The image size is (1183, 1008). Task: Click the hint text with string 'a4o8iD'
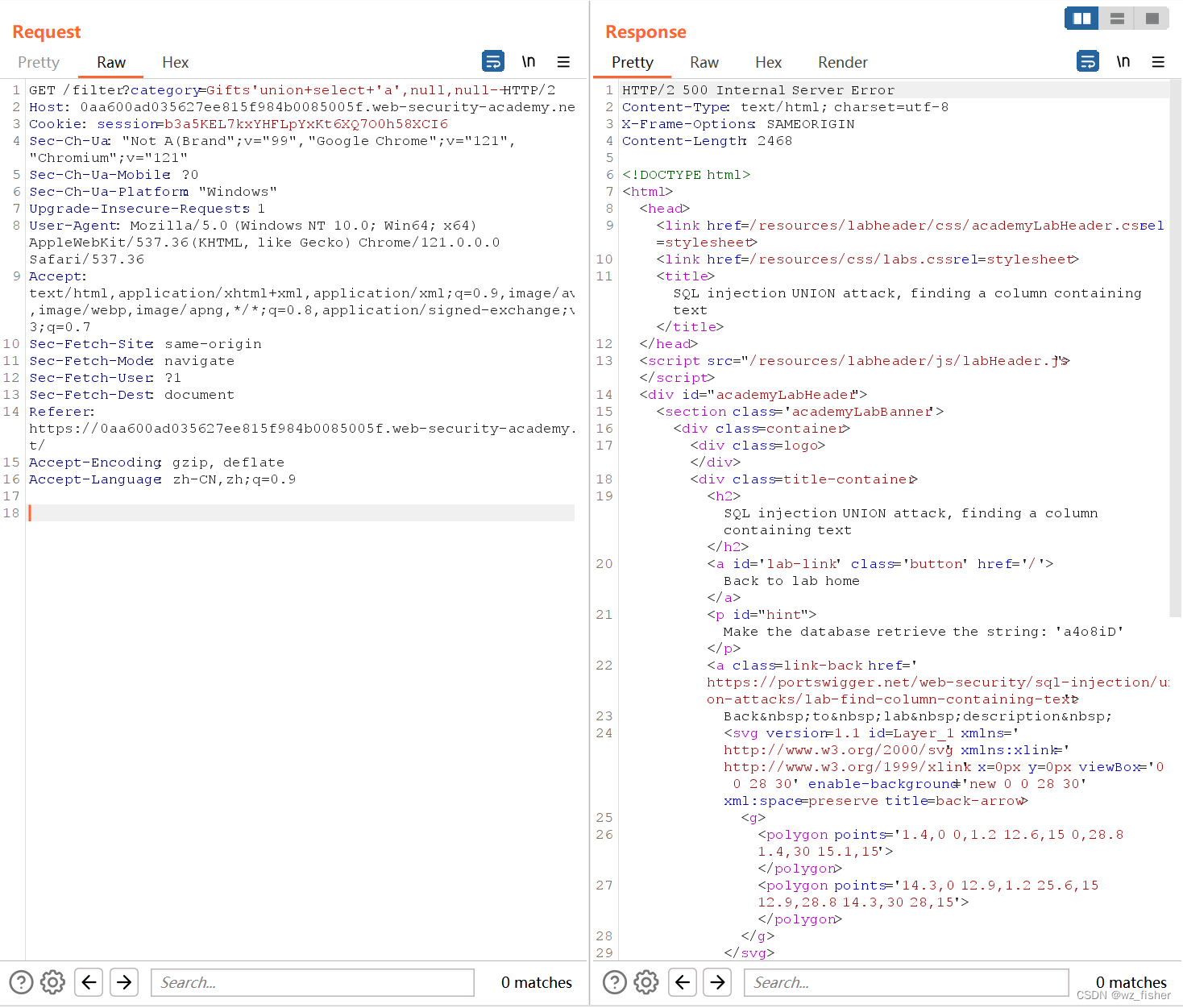(923, 632)
